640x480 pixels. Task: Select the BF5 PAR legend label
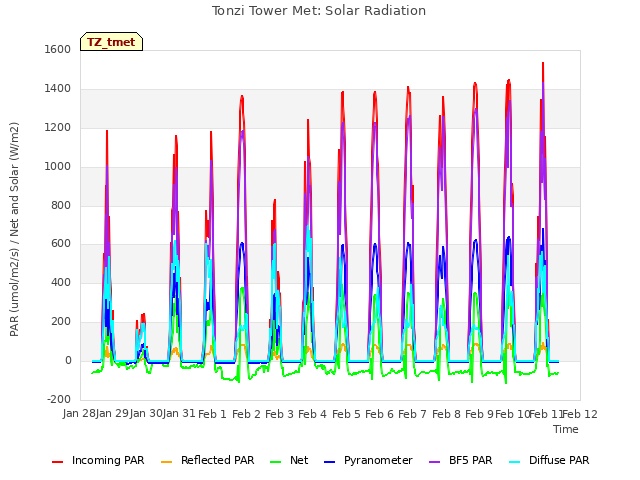471,460
